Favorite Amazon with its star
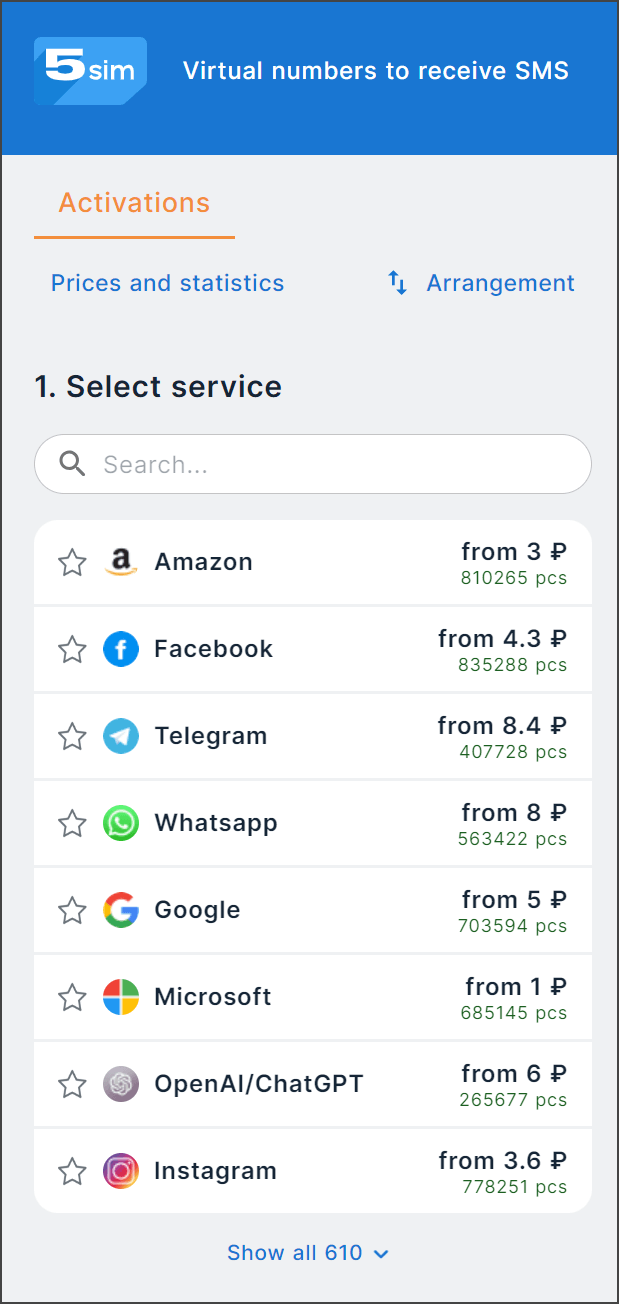The width and height of the screenshot is (619, 1304). [72, 563]
